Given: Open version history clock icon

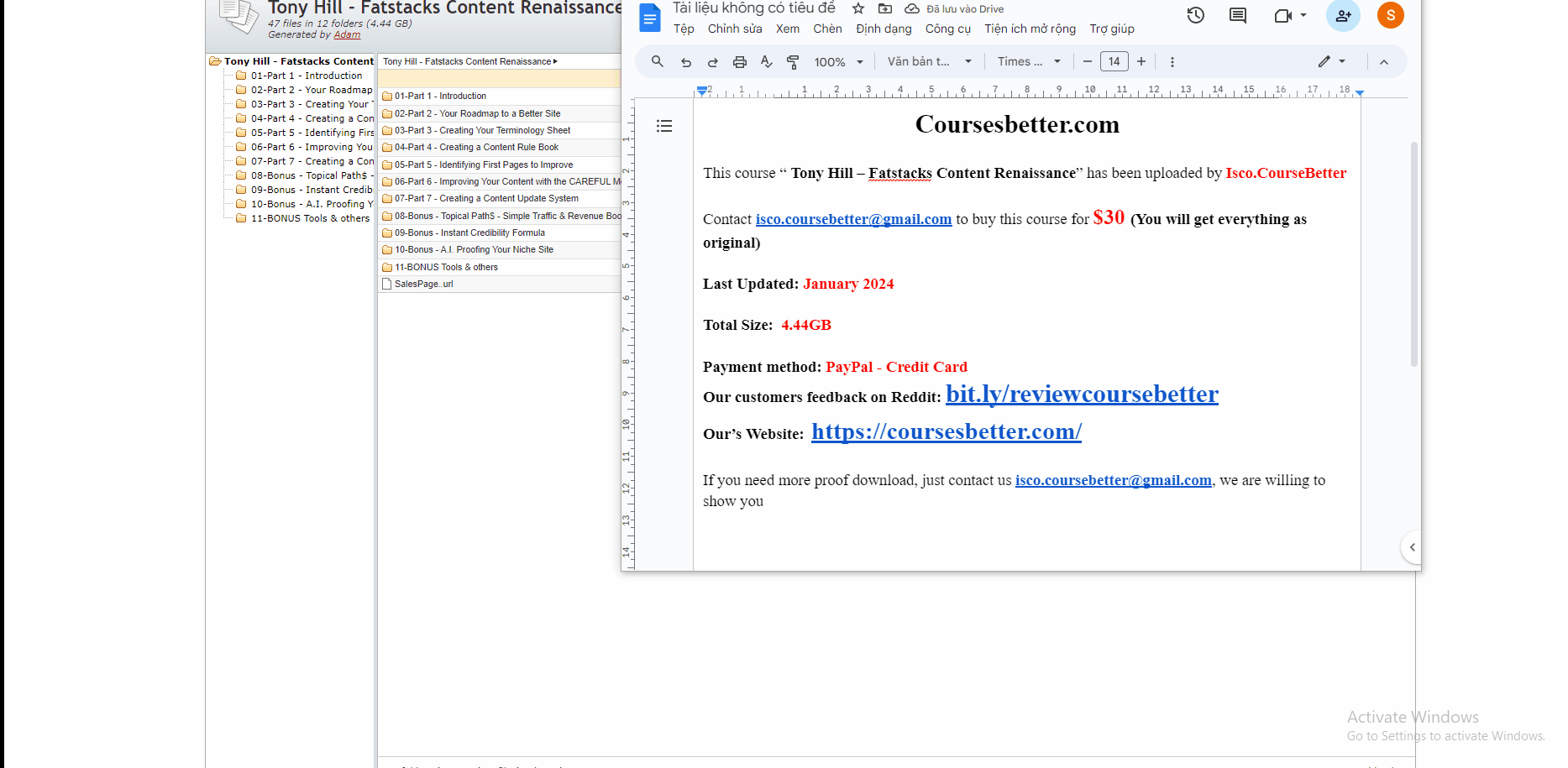Looking at the screenshot, I should tap(1196, 15).
